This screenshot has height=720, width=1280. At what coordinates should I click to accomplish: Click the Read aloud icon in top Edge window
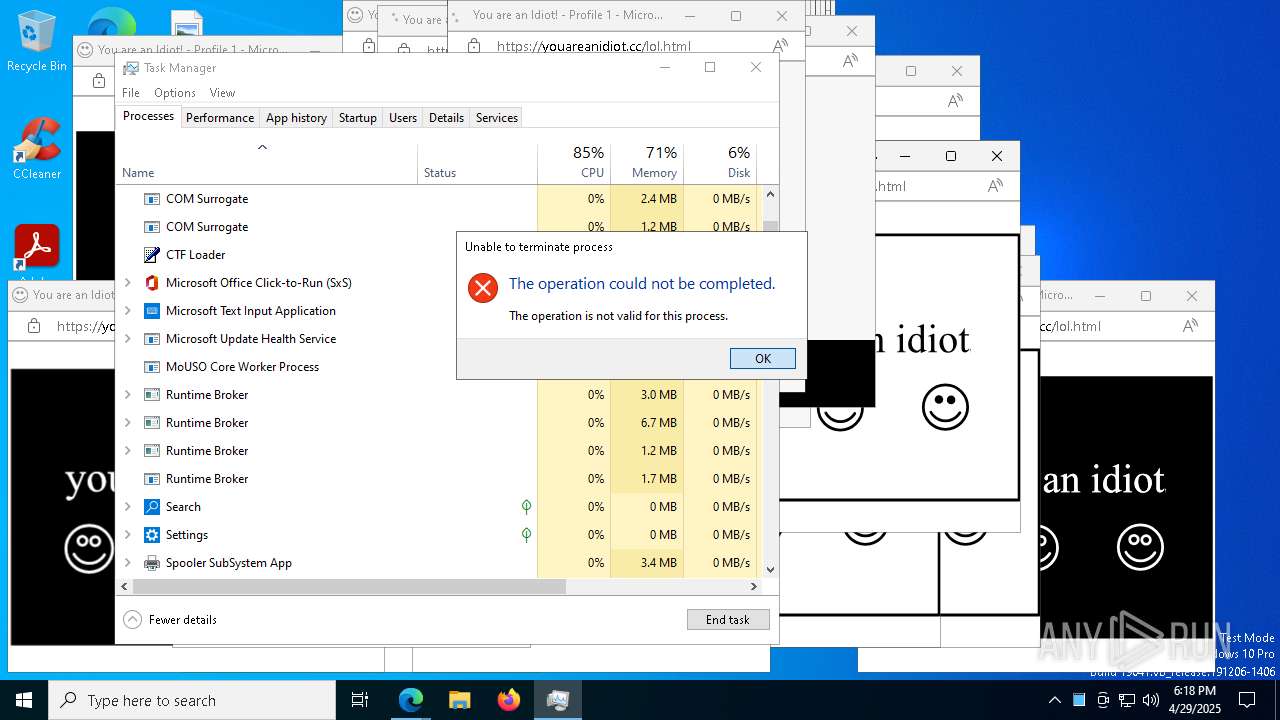780,45
